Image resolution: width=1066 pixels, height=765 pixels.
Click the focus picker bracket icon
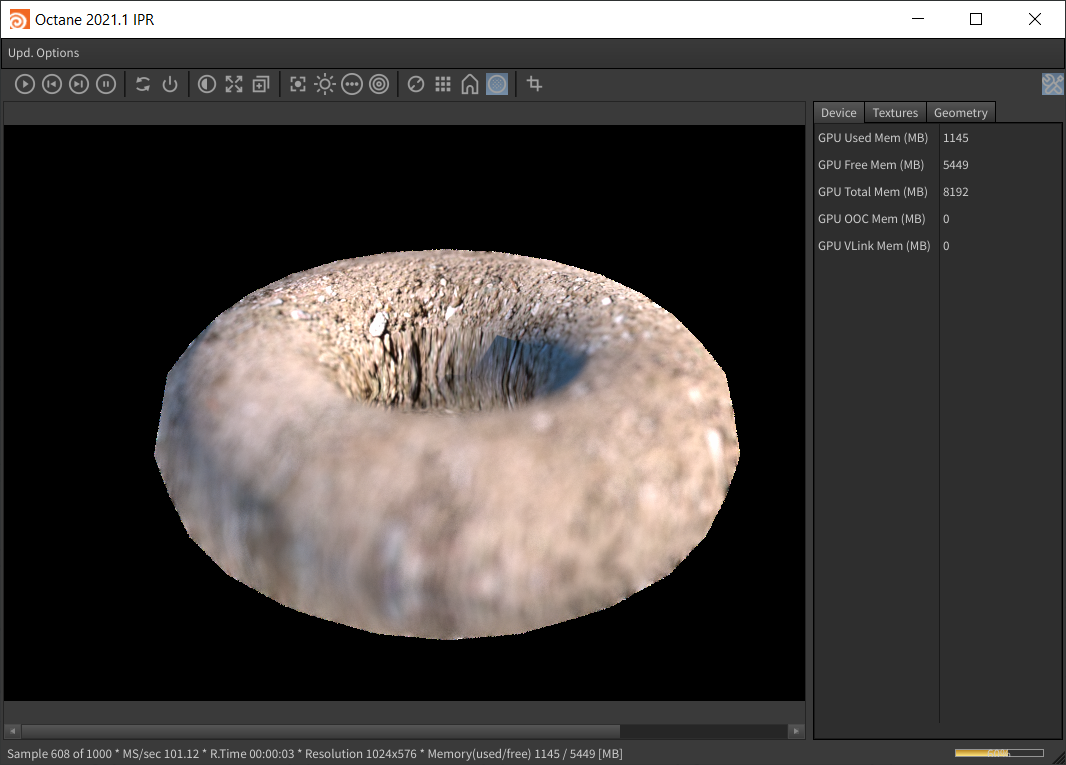point(298,85)
